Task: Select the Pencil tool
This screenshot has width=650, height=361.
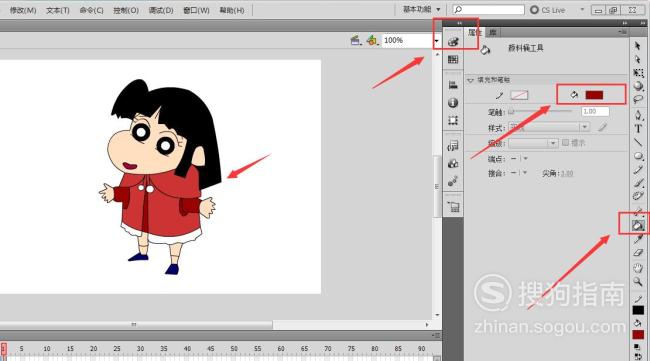Action: coord(638,170)
